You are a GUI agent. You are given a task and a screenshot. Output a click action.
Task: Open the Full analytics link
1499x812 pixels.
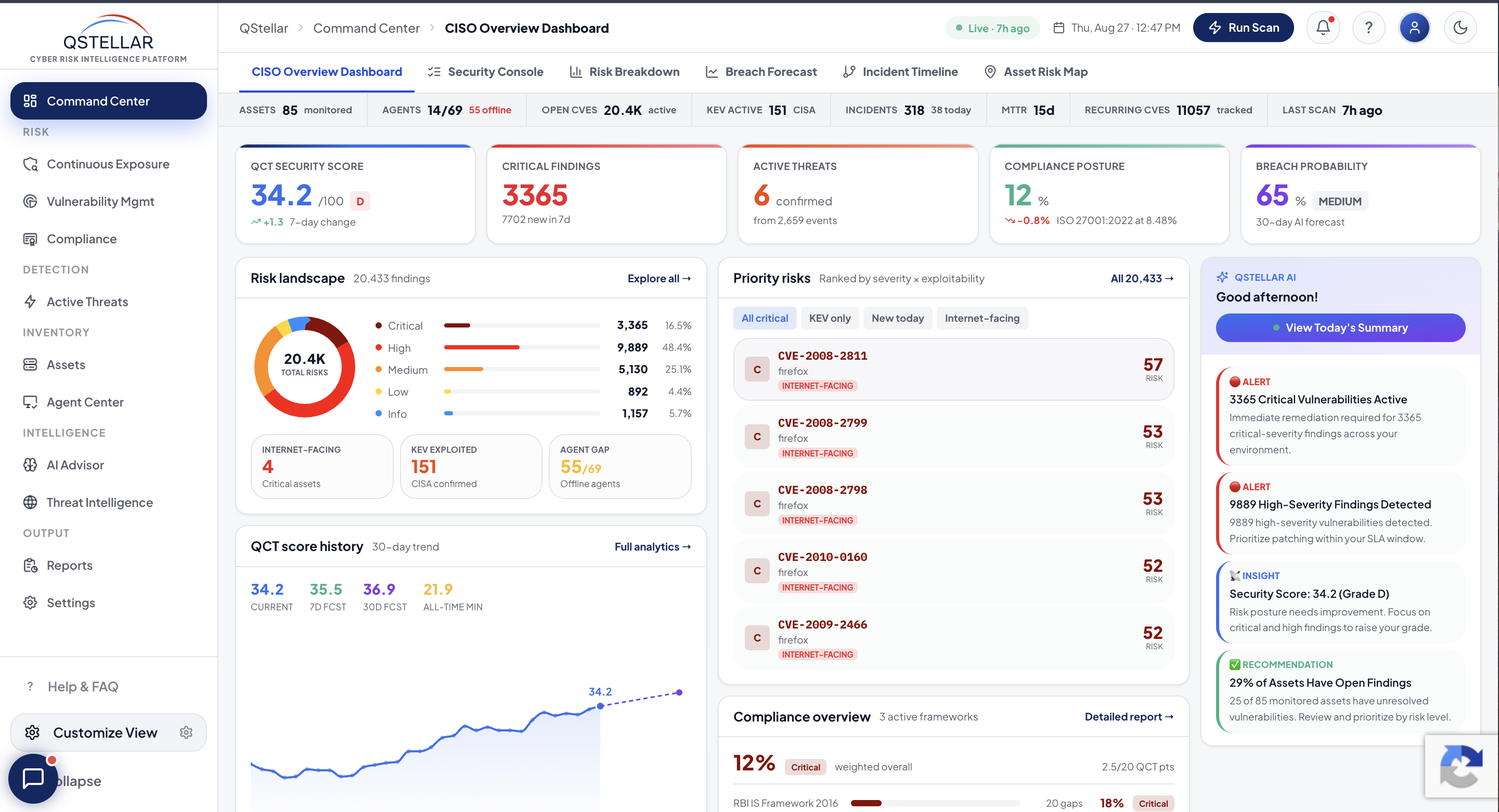(652, 547)
